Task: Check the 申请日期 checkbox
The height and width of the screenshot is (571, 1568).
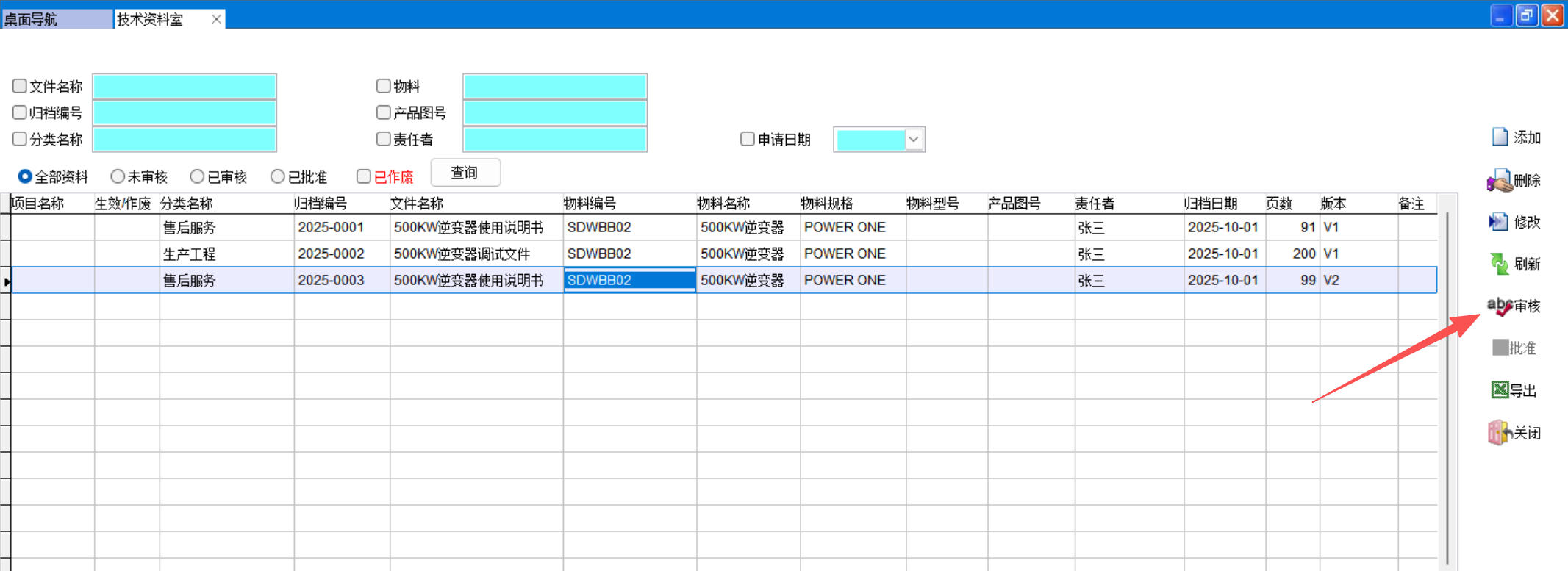Action: (x=748, y=139)
